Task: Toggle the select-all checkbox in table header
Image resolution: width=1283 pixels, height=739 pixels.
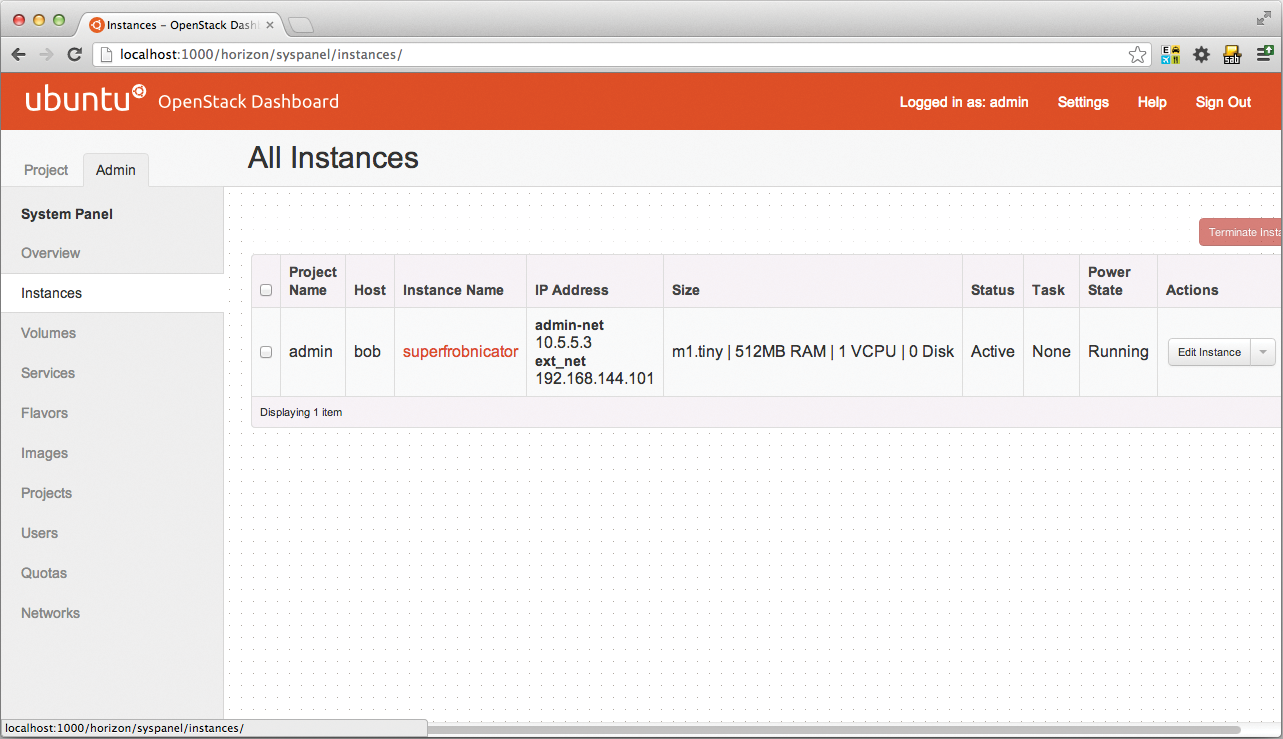Action: tap(266, 291)
